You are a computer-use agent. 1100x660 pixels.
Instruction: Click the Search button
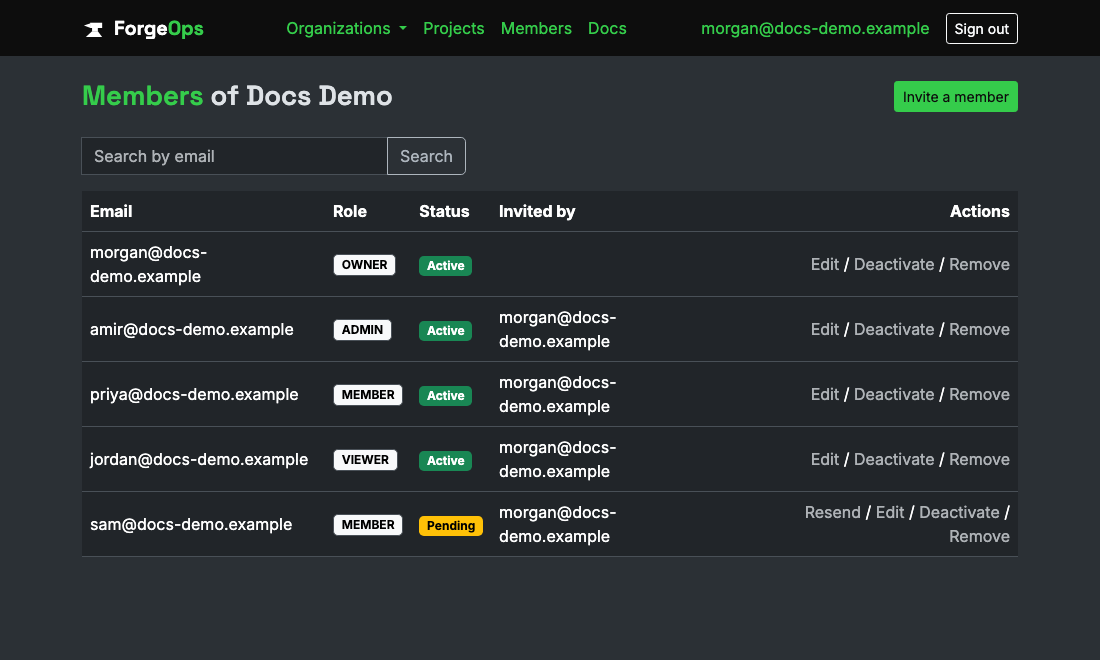click(426, 156)
